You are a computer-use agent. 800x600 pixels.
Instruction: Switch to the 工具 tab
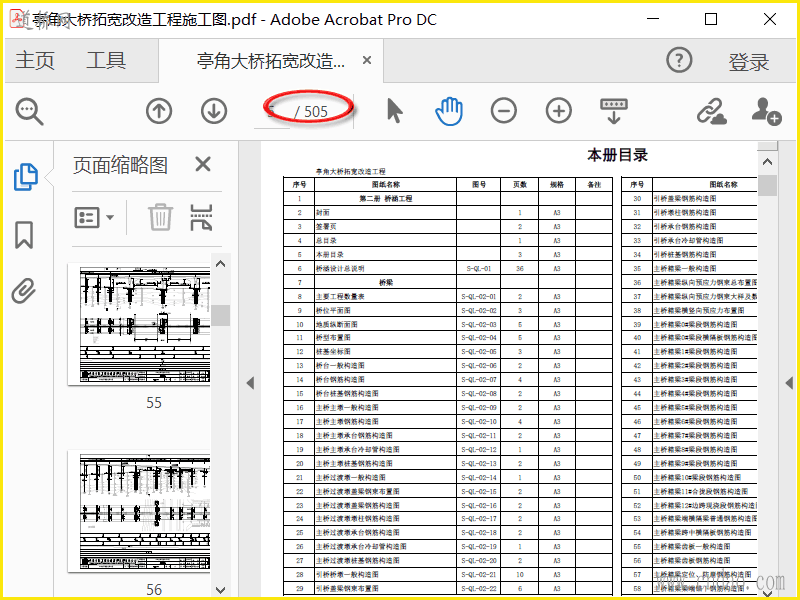(x=106, y=60)
